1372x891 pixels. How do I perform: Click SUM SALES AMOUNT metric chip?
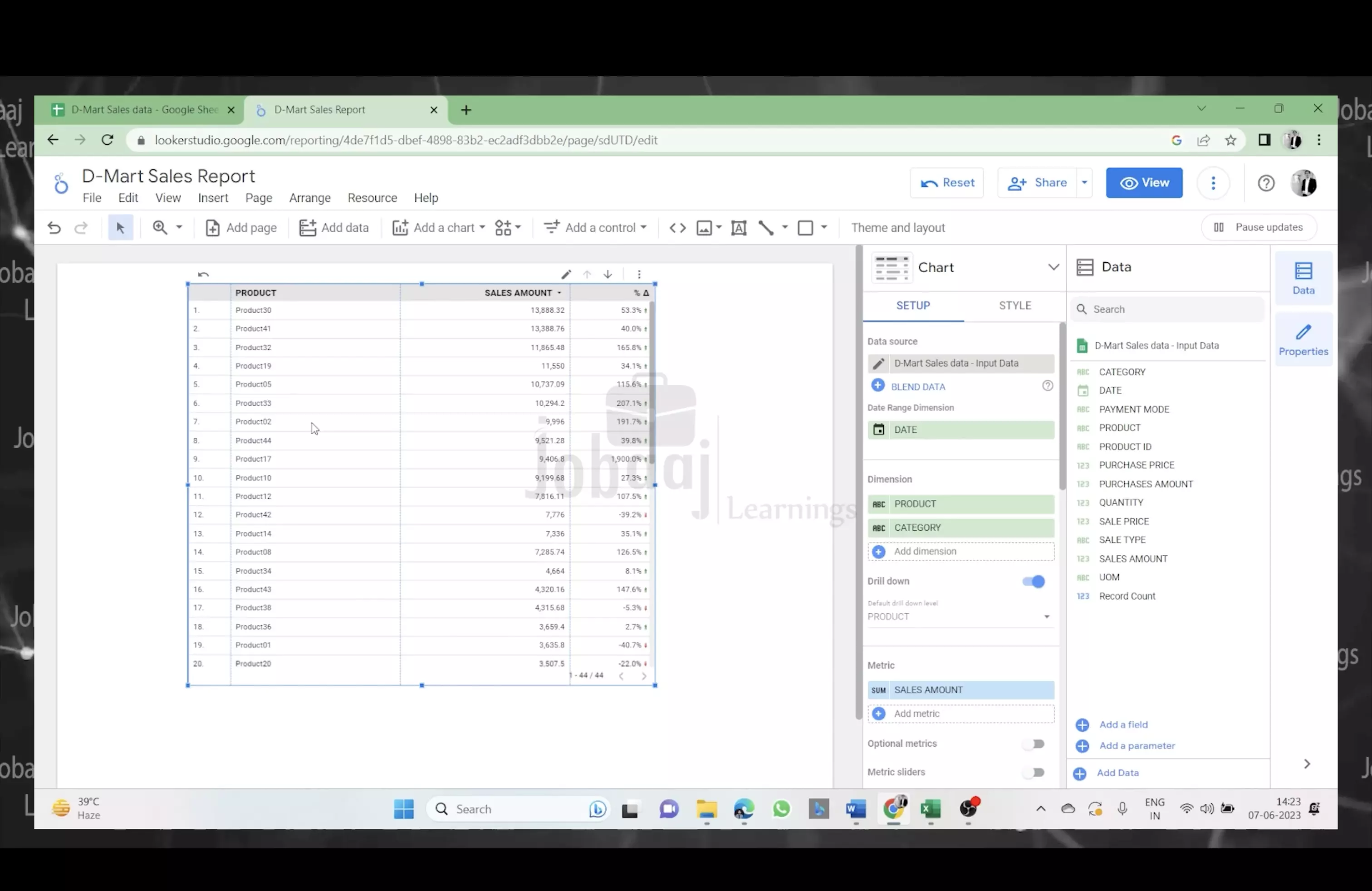(x=961, y=690)
